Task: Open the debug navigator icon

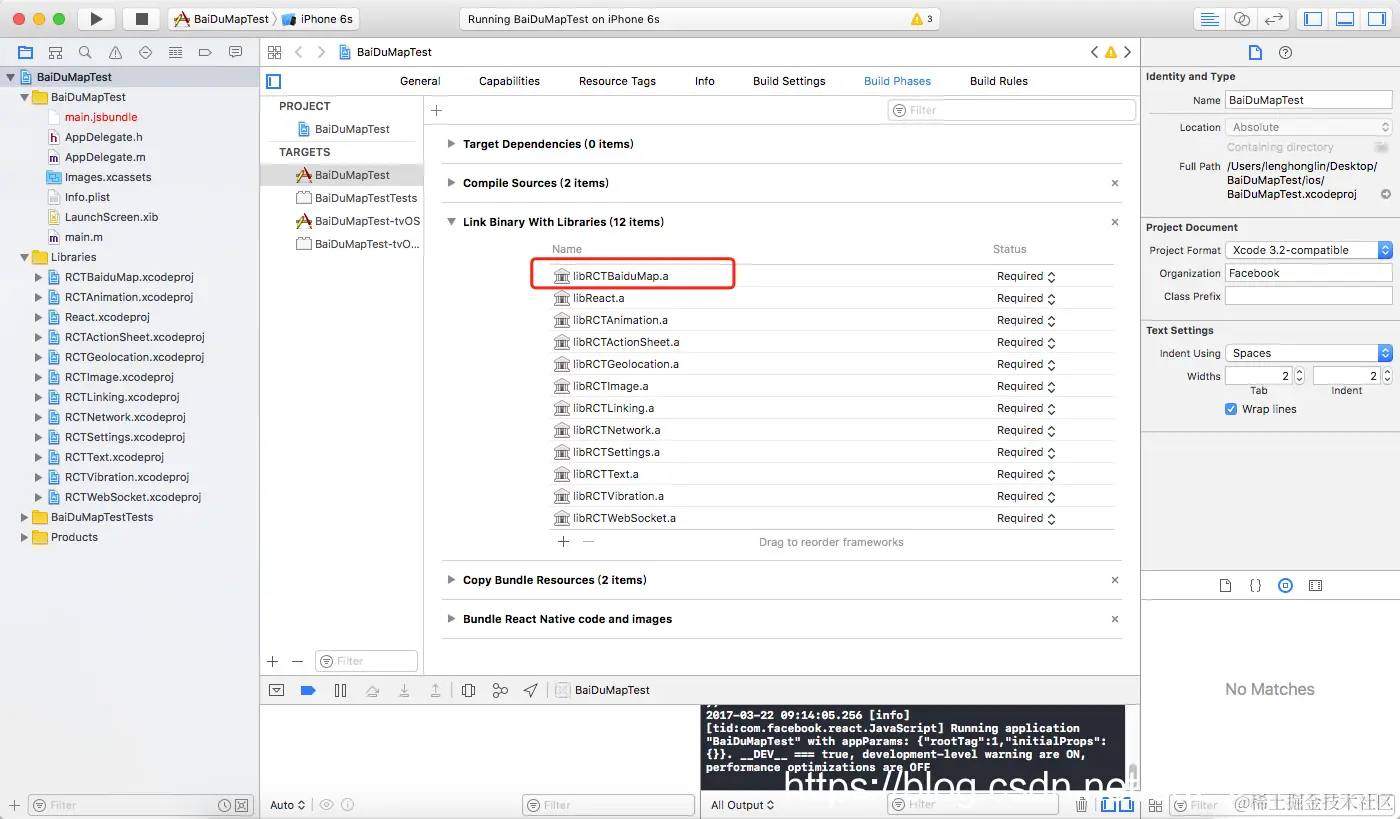Action: coord(175,52)
